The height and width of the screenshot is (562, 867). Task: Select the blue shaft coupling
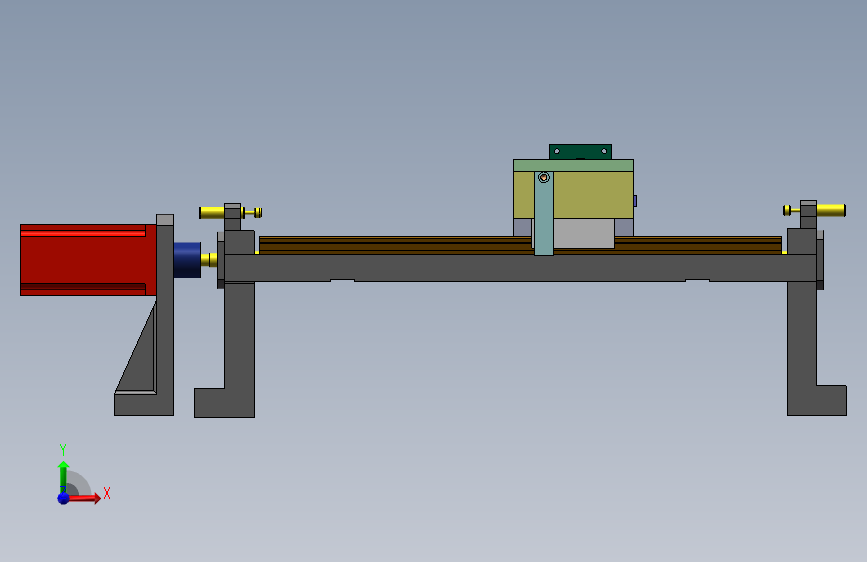tap(187, 259)
